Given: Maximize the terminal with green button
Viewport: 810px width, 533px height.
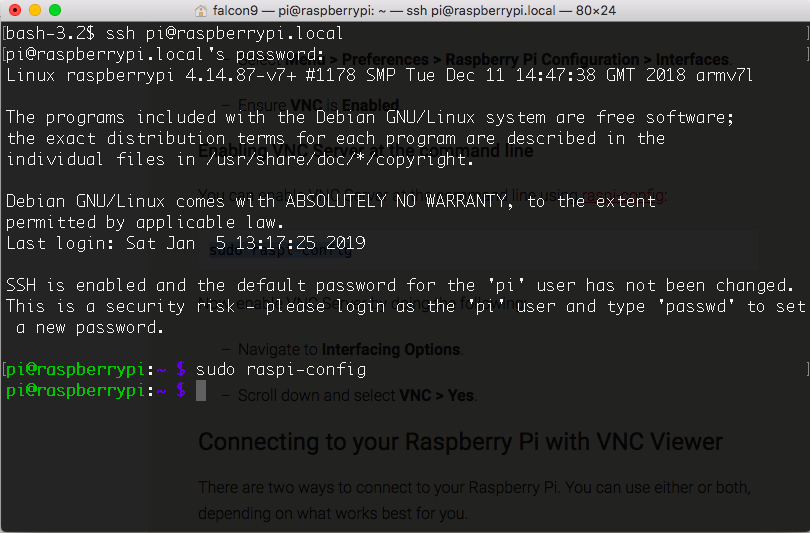Looking at the screenshot, I should (53, 10).
